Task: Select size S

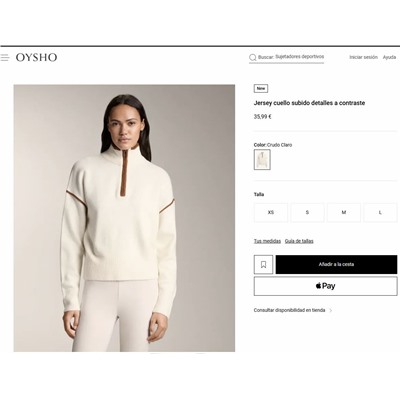Action: (307, 212)
